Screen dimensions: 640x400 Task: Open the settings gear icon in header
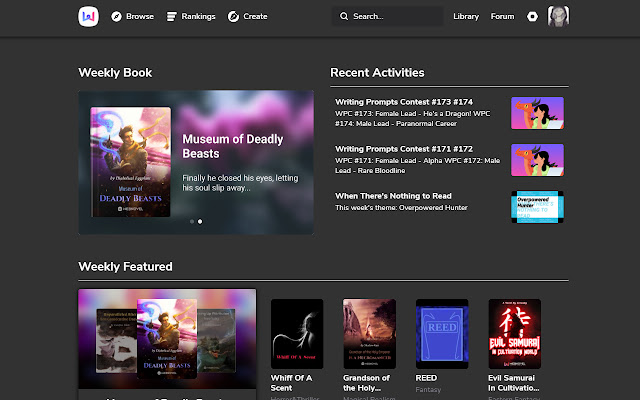[532, 17]
